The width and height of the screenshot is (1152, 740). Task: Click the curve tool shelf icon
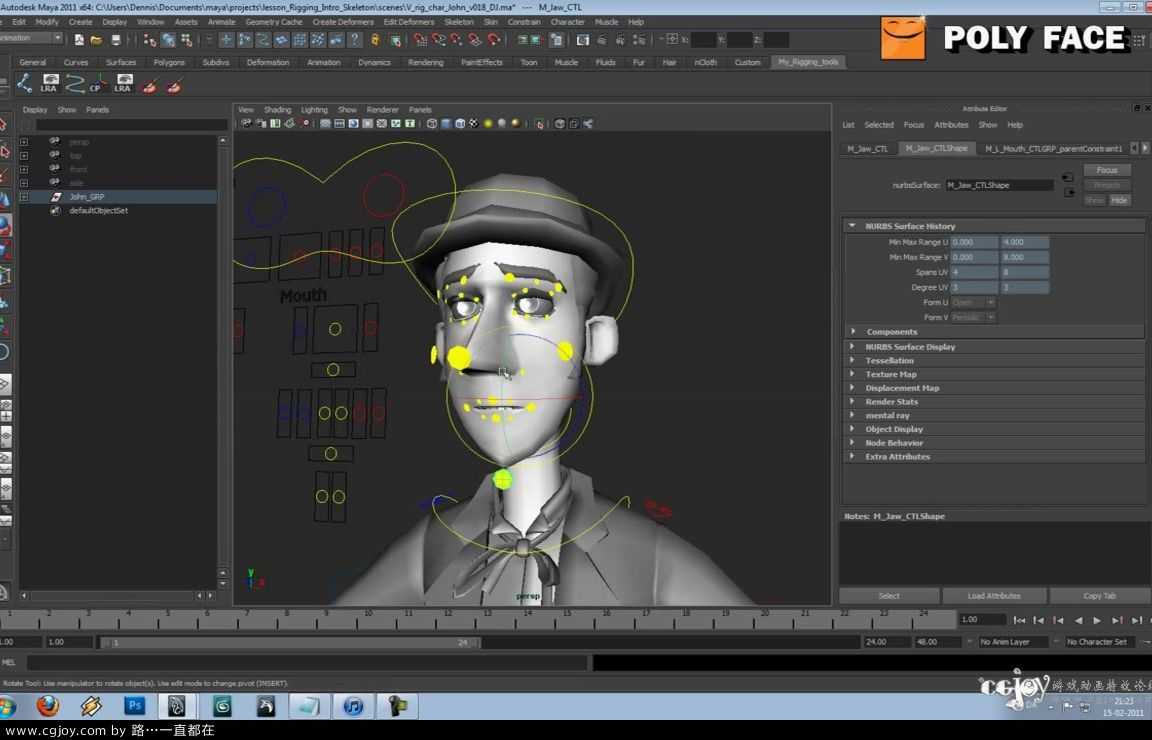pos(74,84)
